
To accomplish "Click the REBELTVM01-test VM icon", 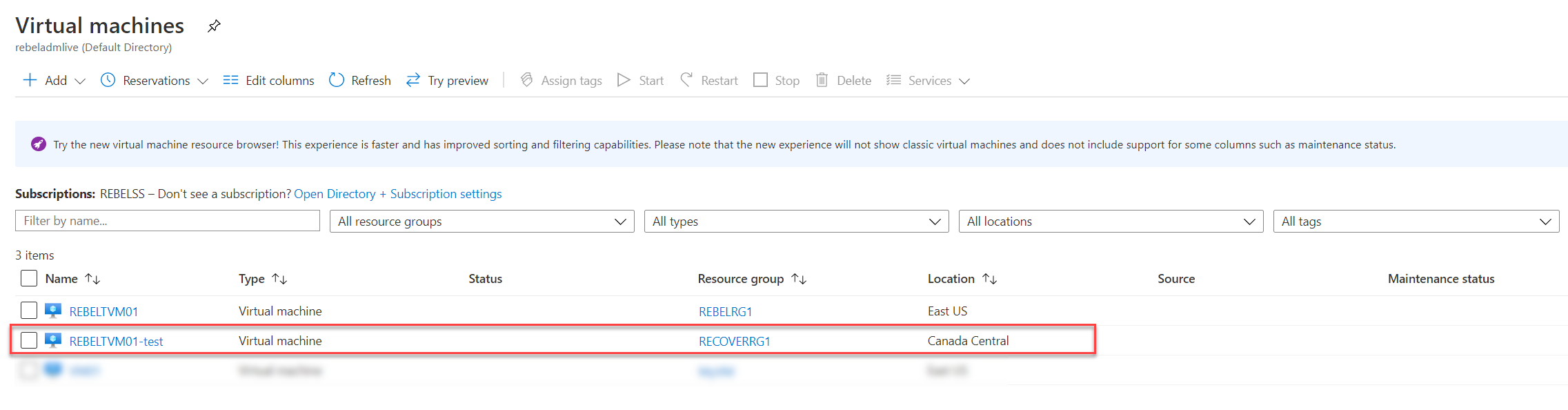I will coord(53,340).
